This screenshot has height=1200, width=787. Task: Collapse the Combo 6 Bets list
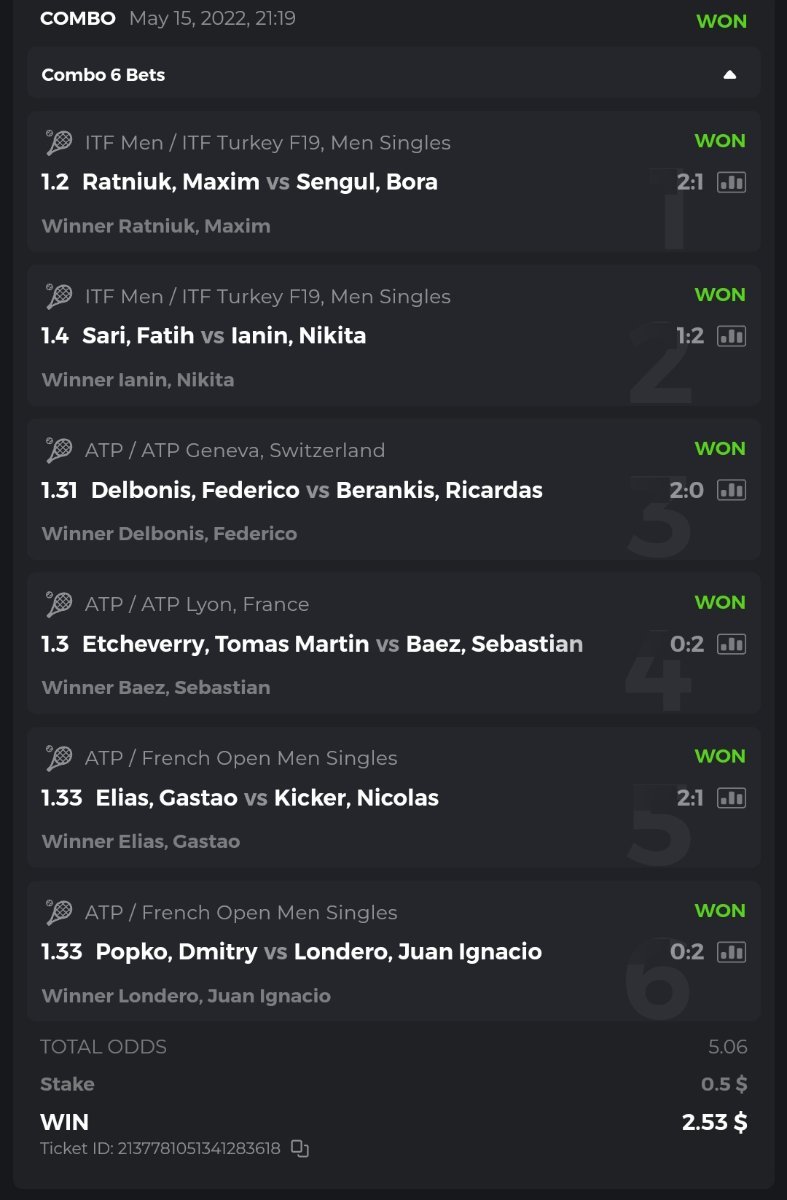pyautogui.click(x=730, y=75)
